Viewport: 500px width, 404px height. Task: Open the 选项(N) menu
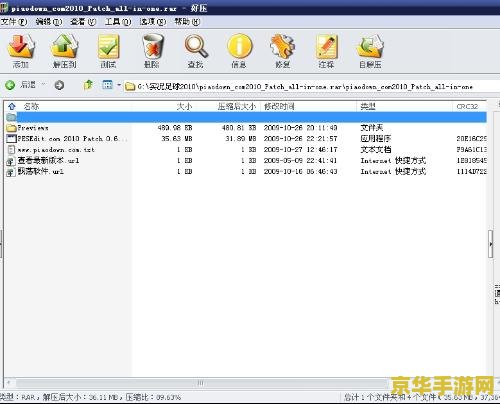(x=153, y=22)
